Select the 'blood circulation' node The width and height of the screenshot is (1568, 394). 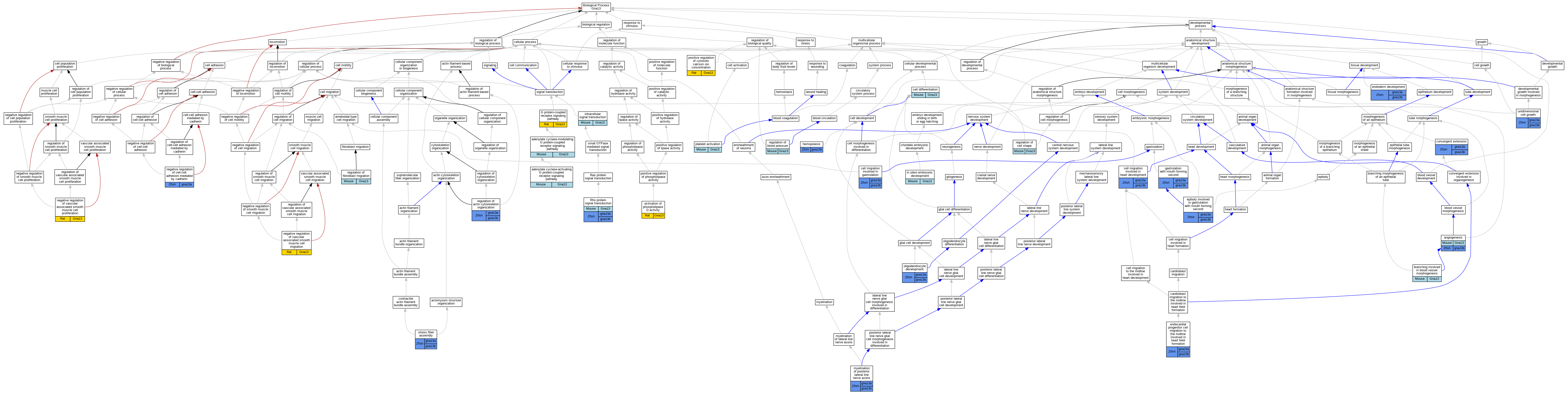point(824,118)
